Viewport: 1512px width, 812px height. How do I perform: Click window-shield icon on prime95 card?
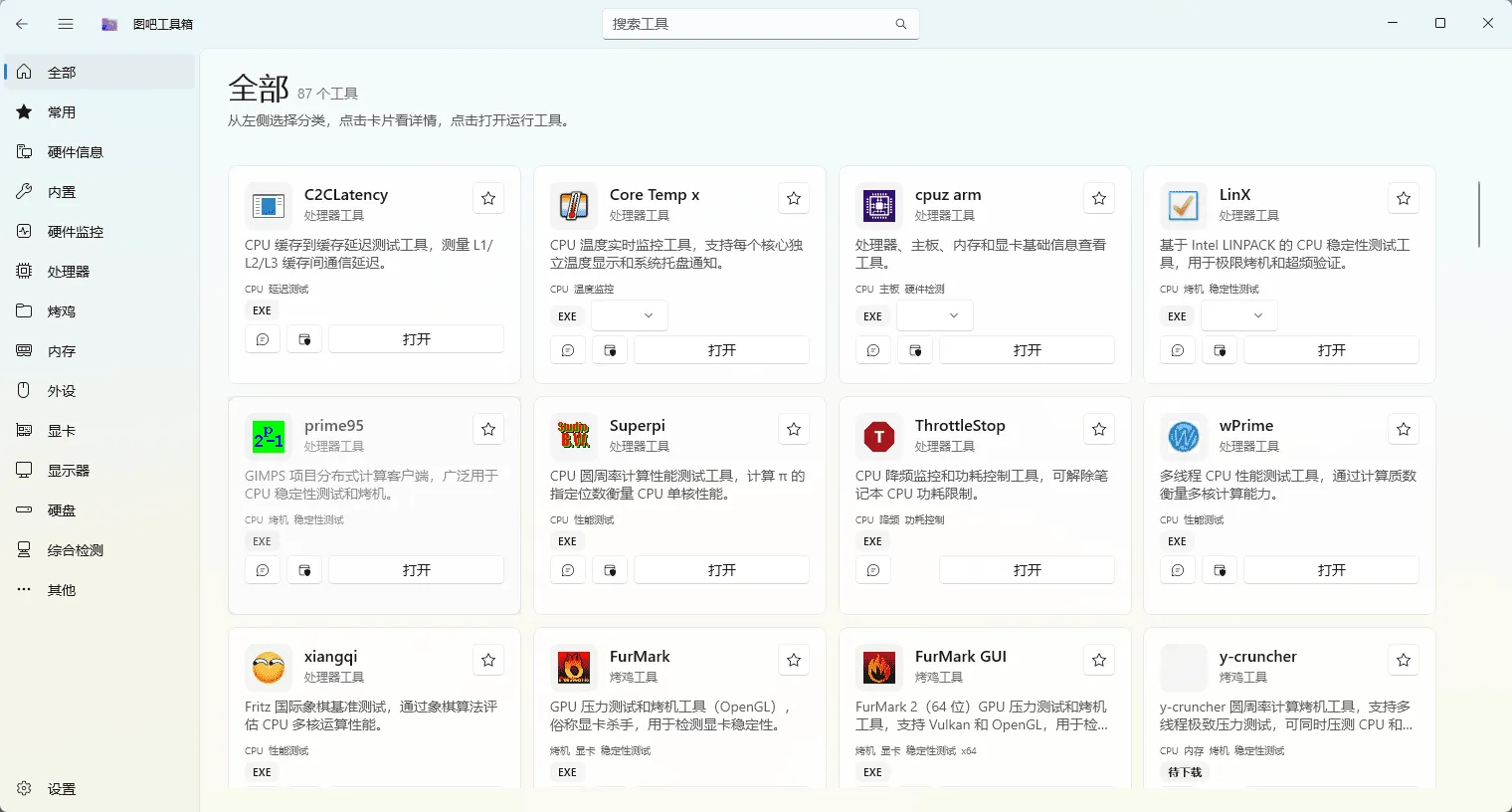[x=304, y=570]
